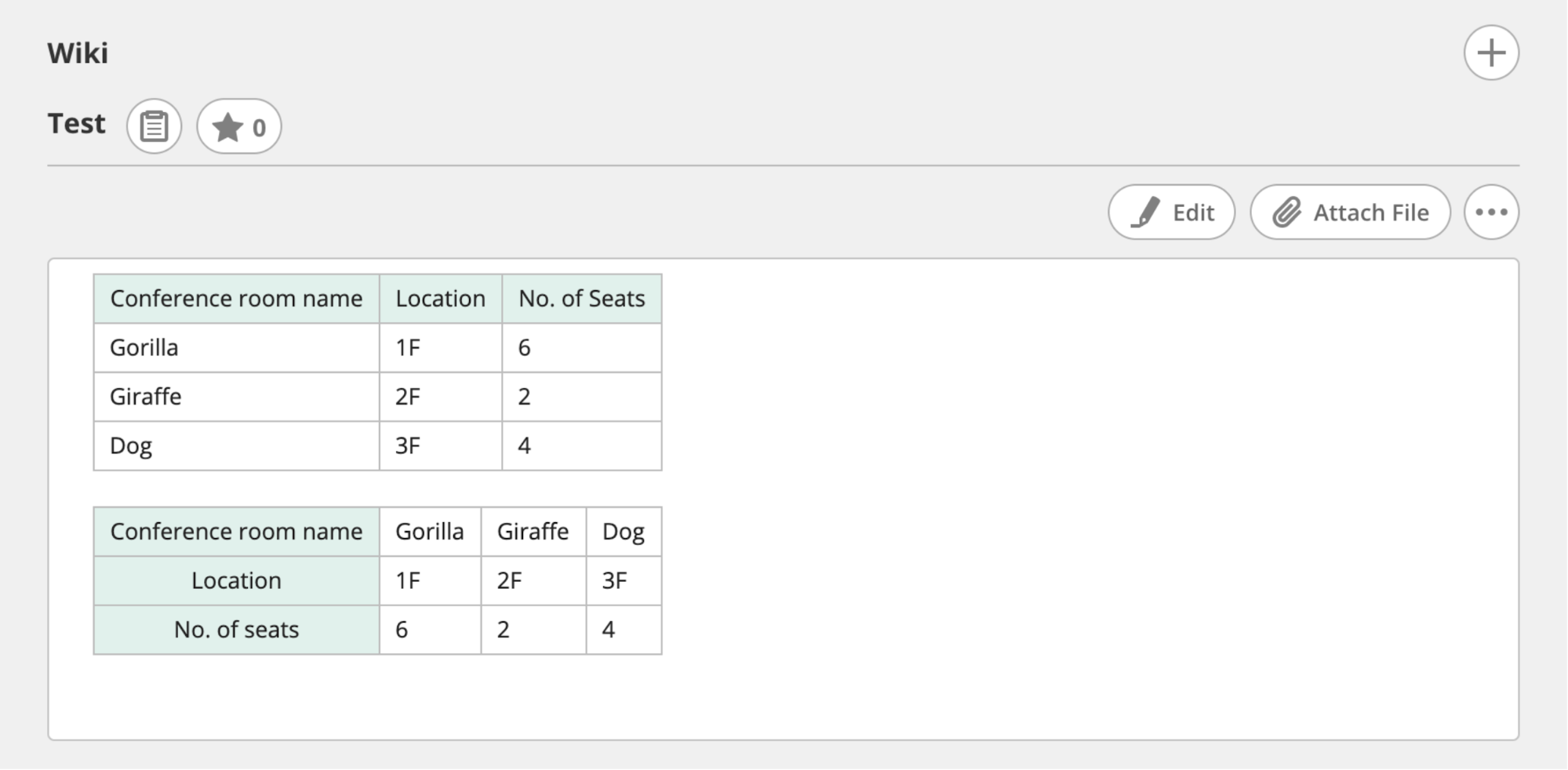Click the Location header in first table

(x=440, y=299)
